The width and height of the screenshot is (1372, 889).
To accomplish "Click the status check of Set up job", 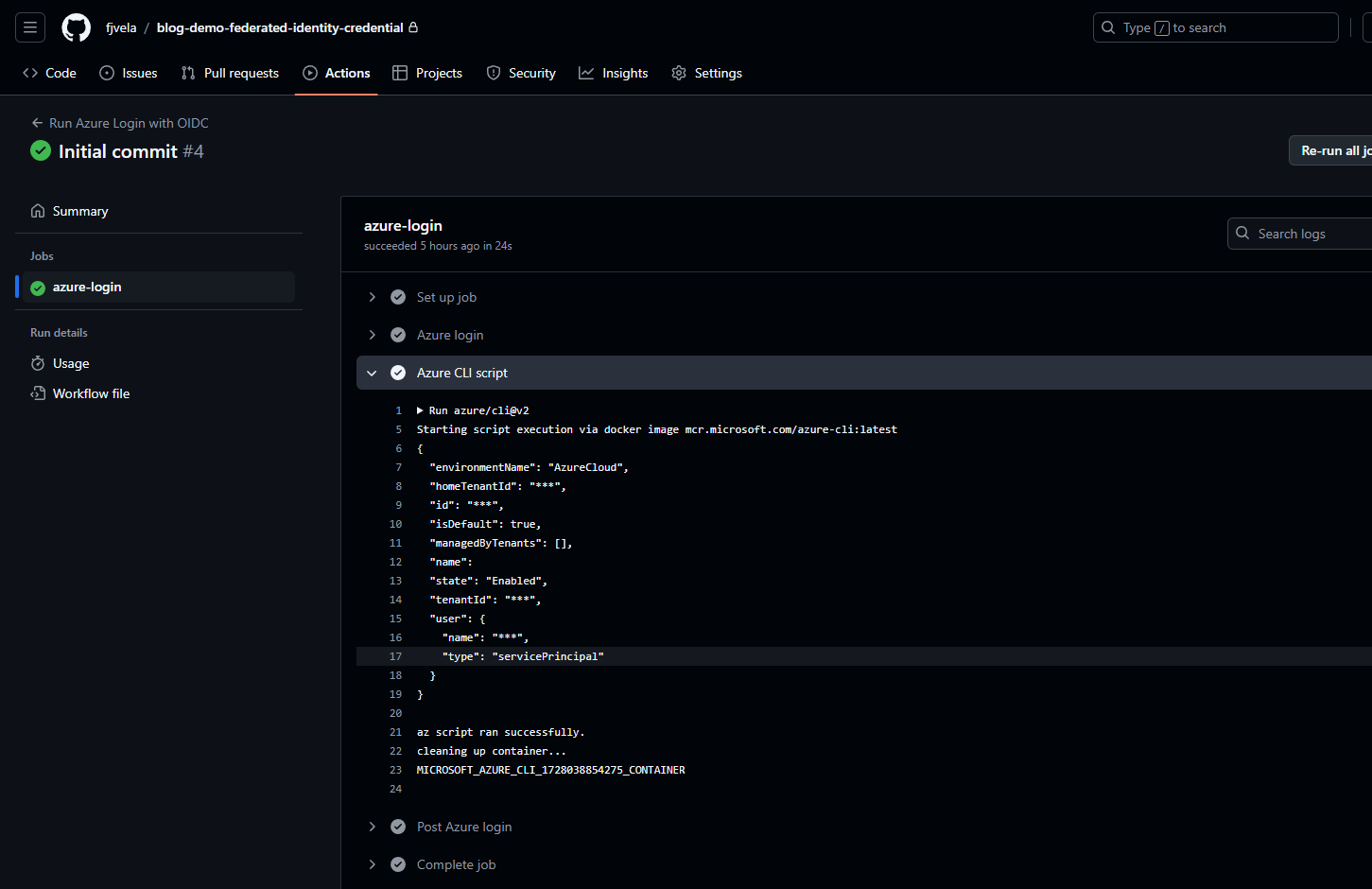I will click(398, 297).
